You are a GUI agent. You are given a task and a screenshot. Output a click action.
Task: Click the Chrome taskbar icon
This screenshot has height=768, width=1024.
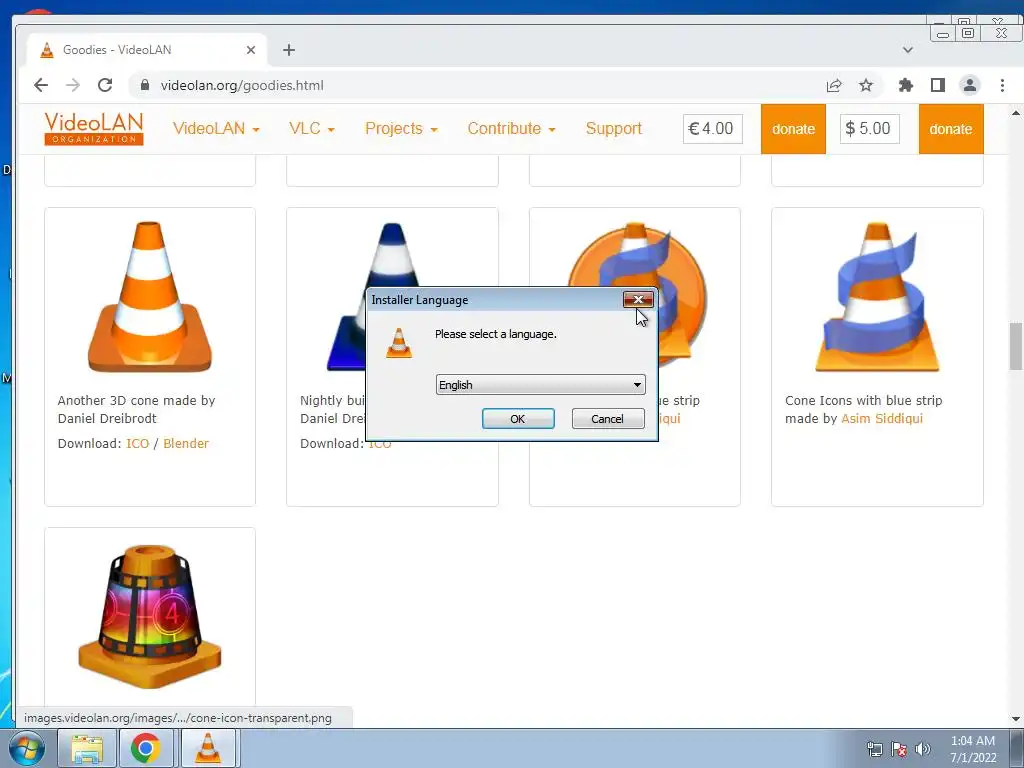pos(145,748)
